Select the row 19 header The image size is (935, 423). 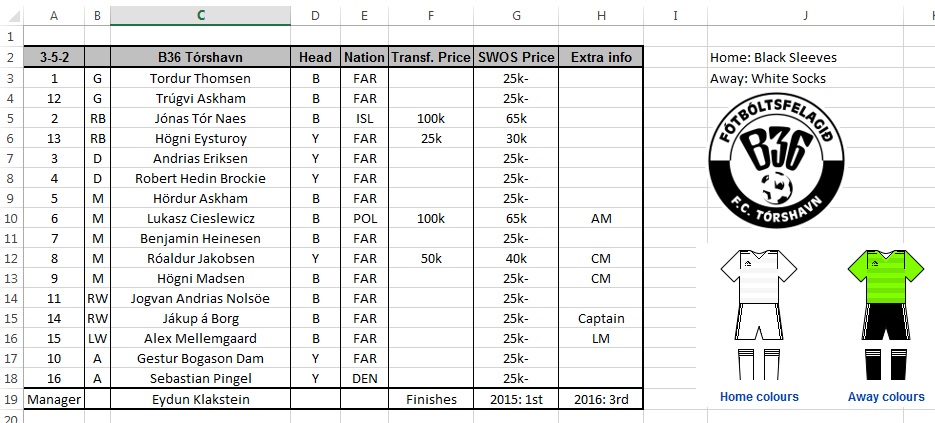point(14,399)
